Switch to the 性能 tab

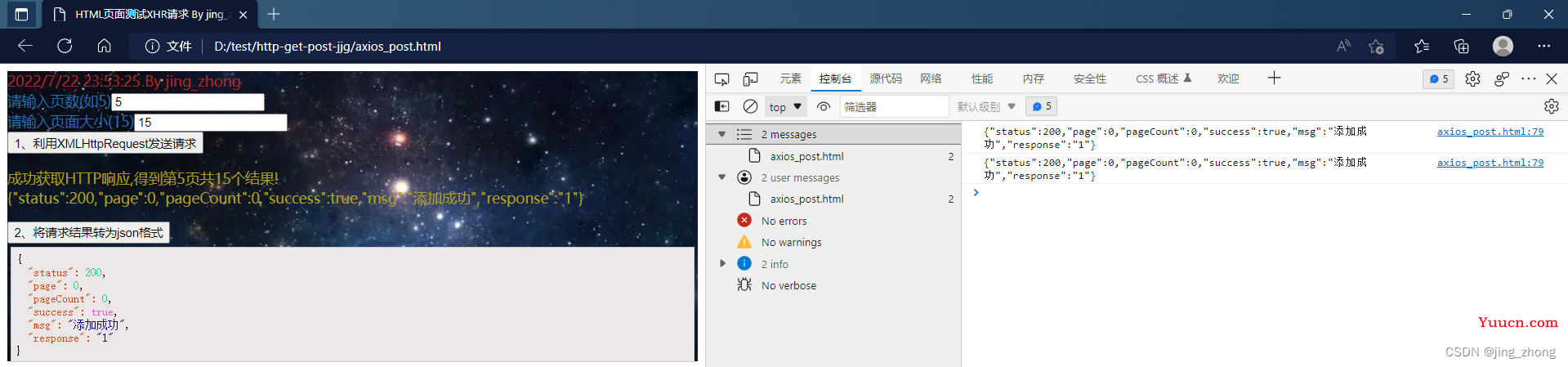point(982,78)
